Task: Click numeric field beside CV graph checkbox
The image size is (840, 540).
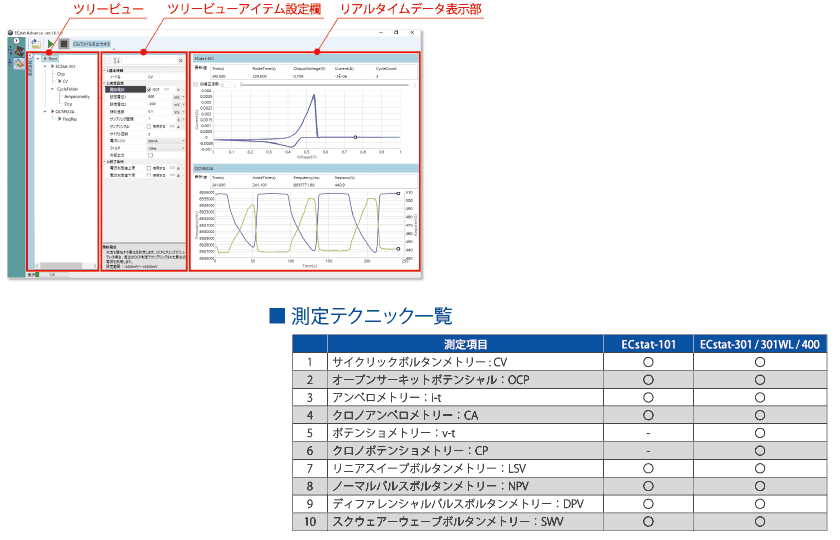Action: point(225,85)
